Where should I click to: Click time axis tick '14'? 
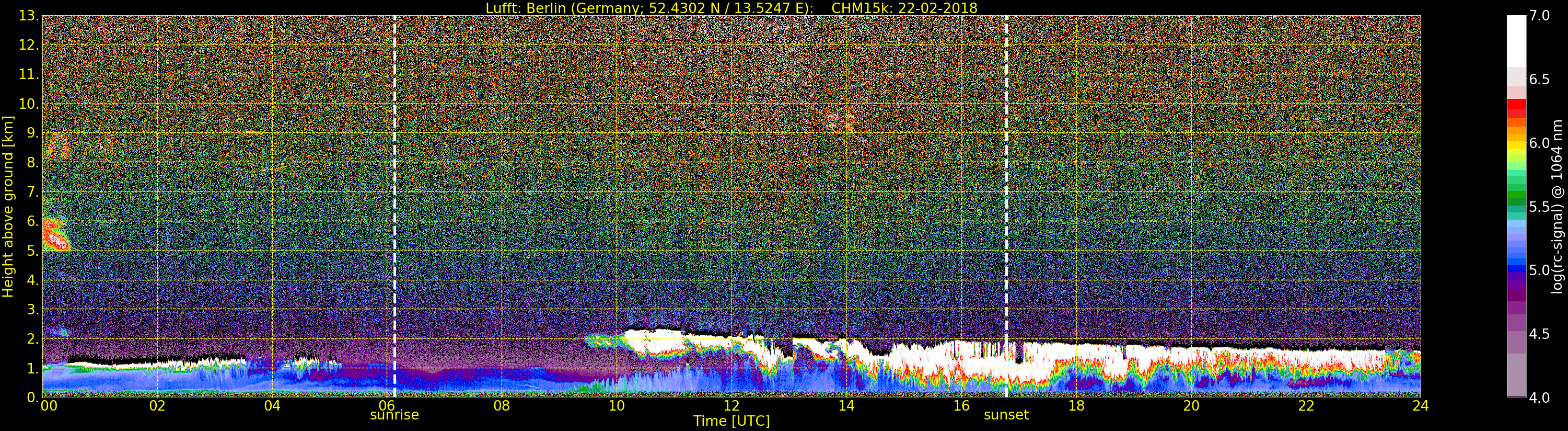(x=846, y=405)
